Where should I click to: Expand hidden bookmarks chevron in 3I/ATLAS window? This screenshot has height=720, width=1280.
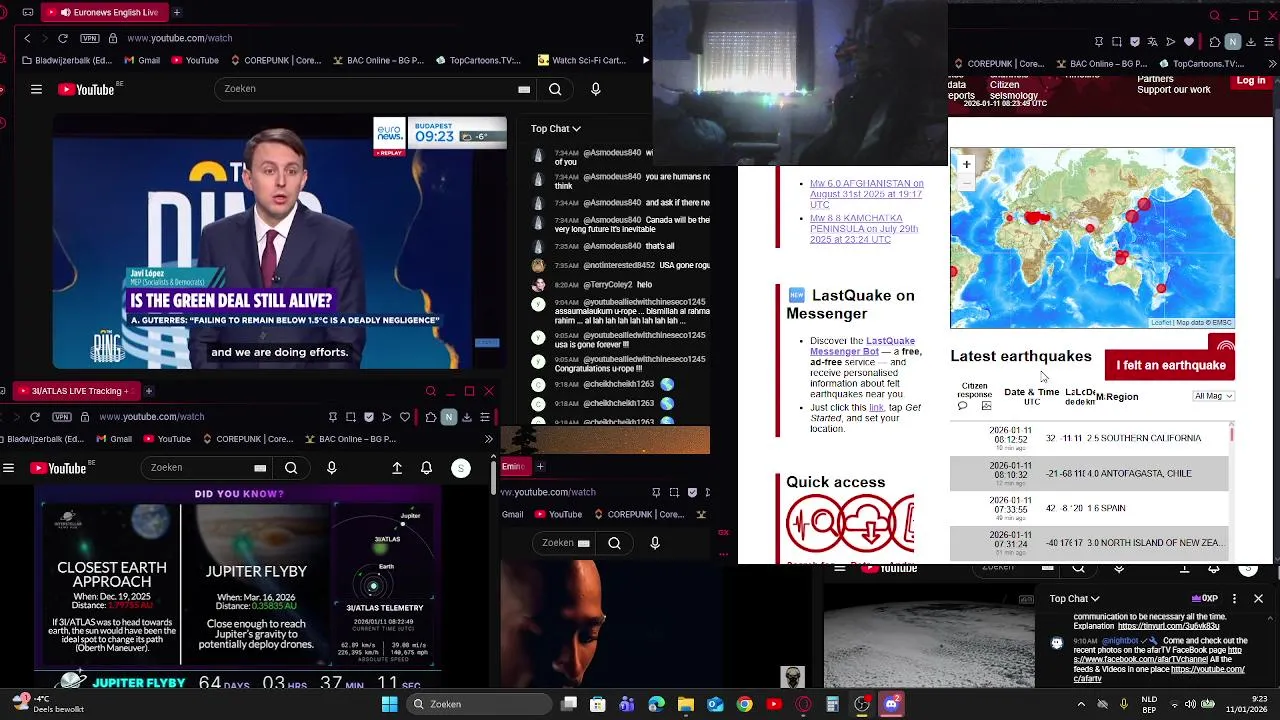click(x=488, y=439)
